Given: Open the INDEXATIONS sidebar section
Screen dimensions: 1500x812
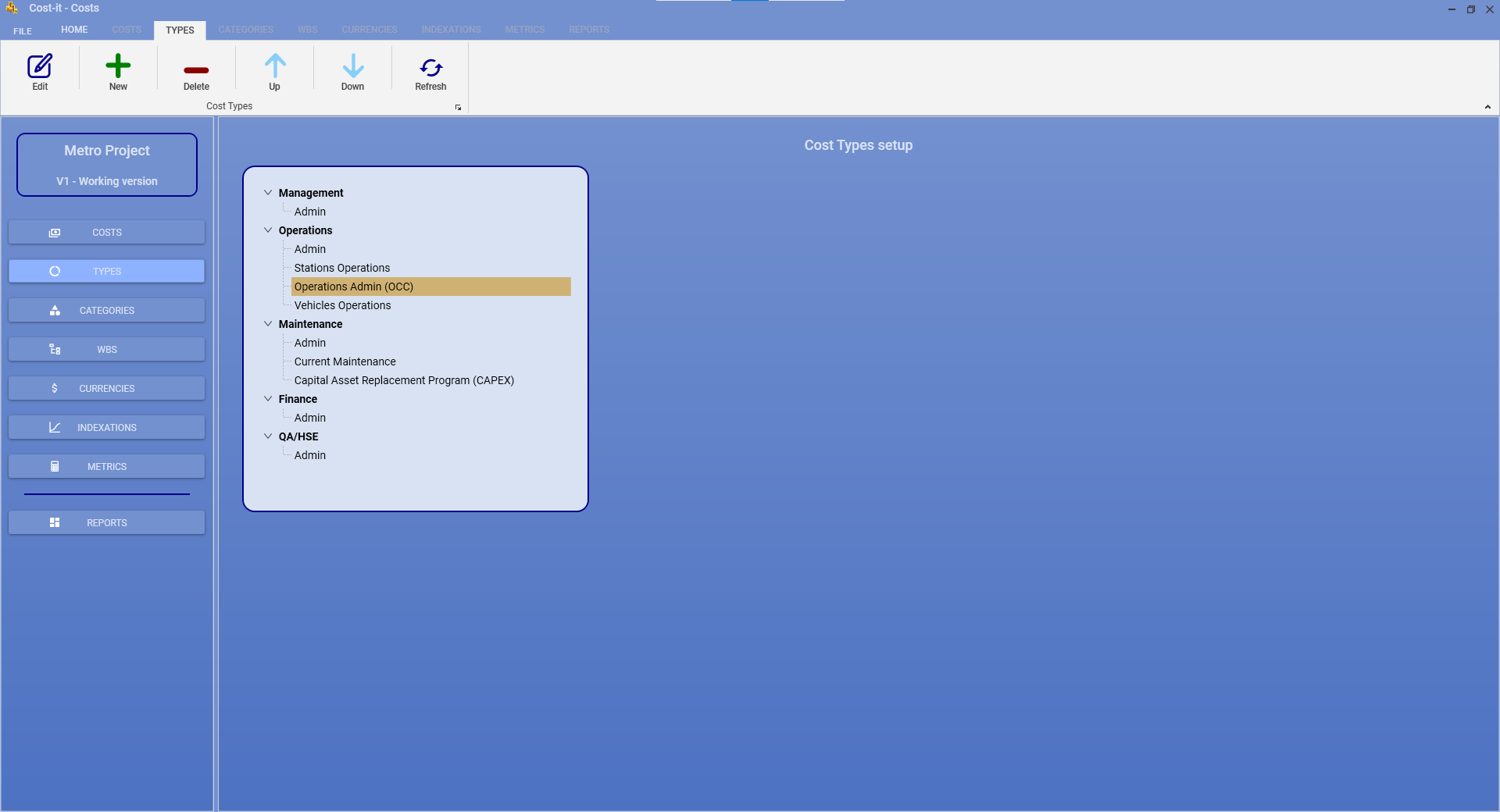Looking at the screenshot, I should click(106, 427).
